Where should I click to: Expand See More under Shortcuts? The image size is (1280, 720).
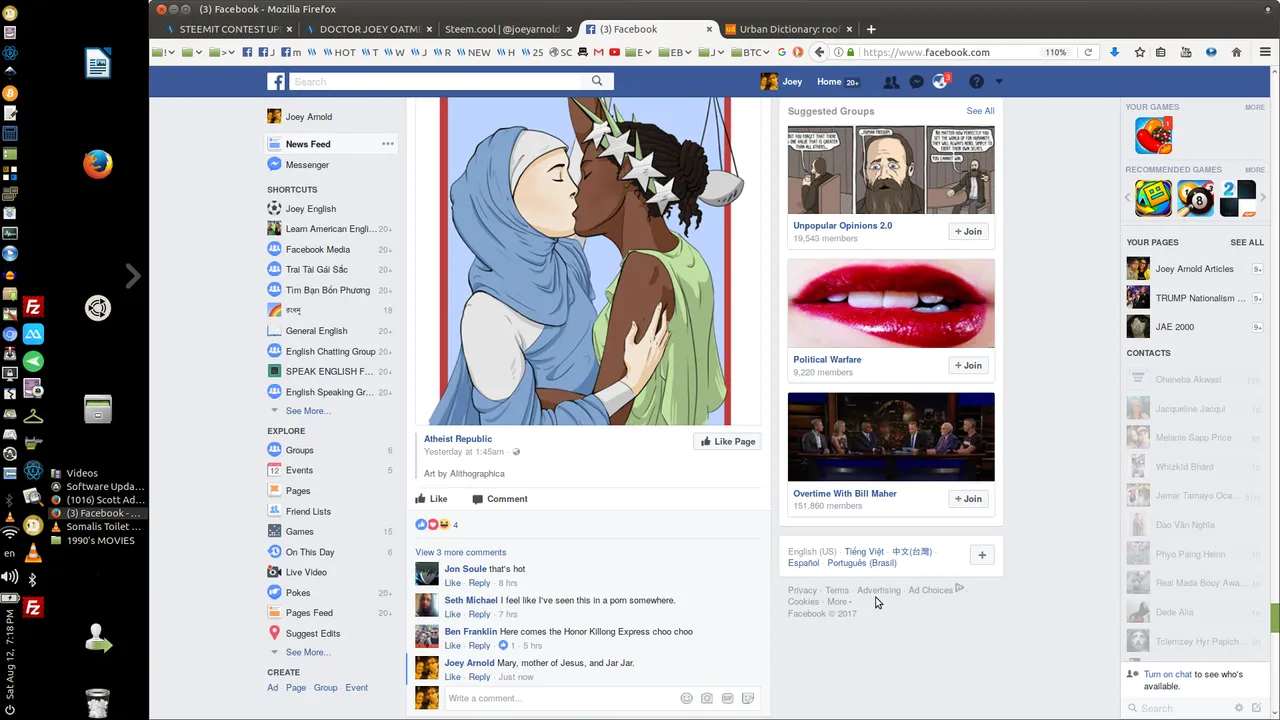308,411
